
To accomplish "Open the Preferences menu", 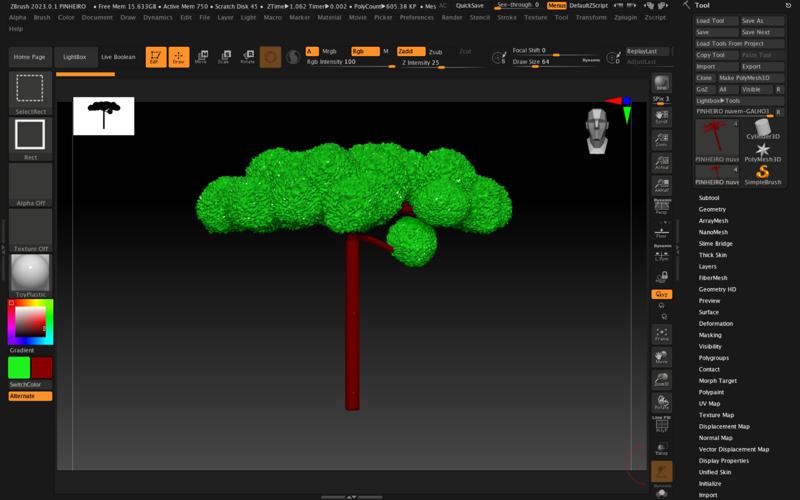I will [416, 17].
